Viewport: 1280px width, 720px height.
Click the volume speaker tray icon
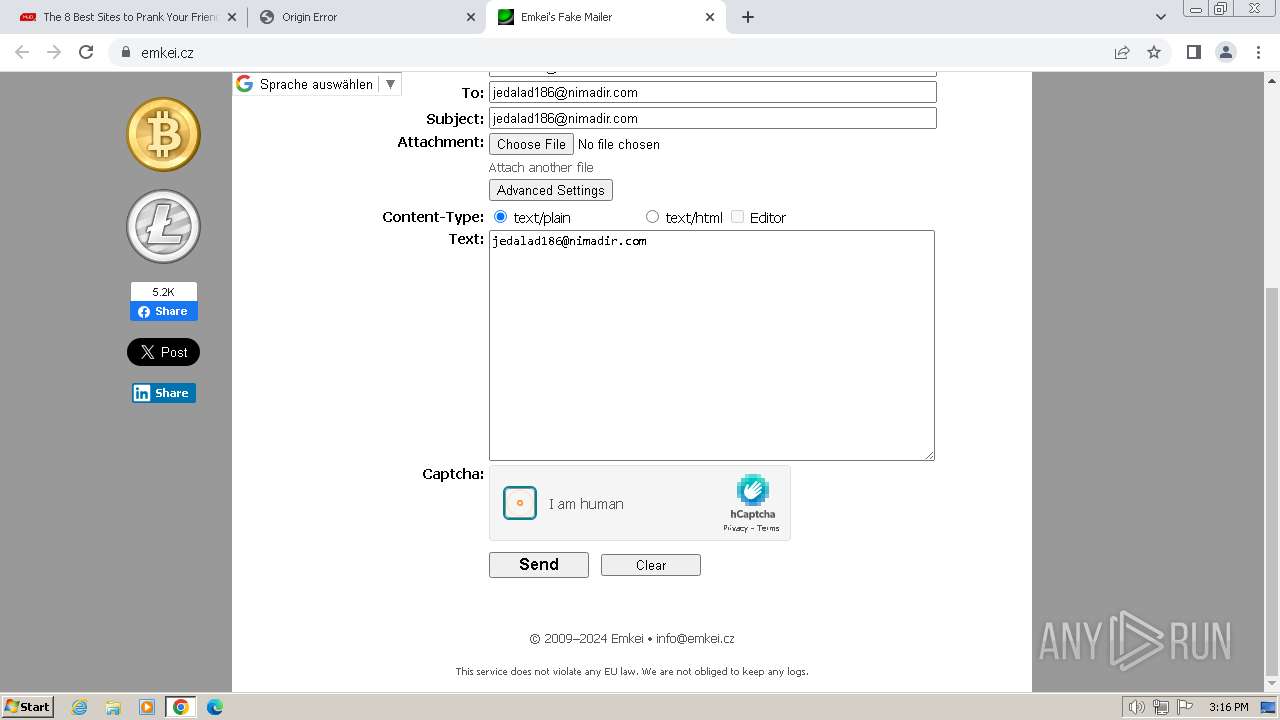pos(1137,707)
